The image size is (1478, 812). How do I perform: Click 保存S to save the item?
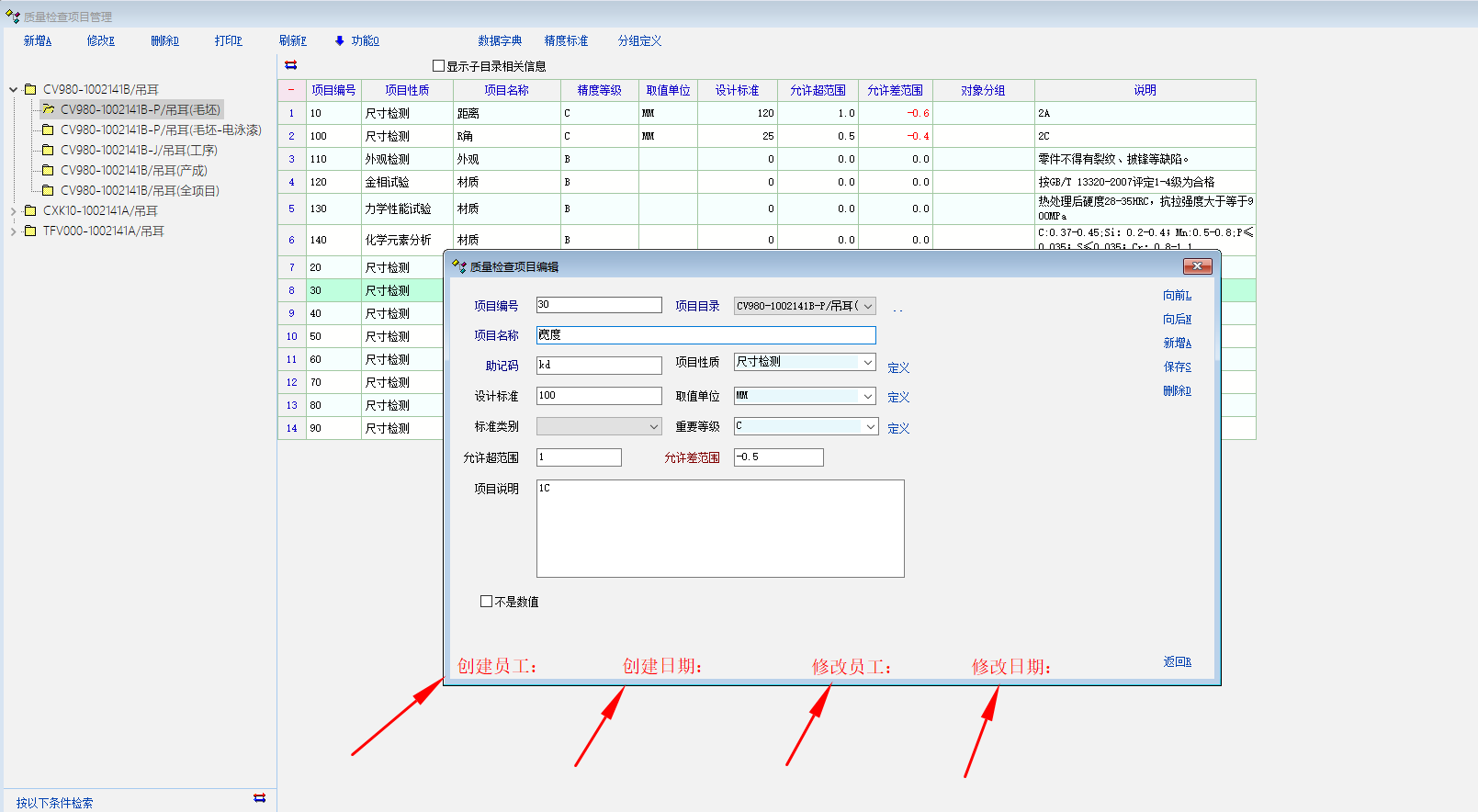pos(1177,367)
